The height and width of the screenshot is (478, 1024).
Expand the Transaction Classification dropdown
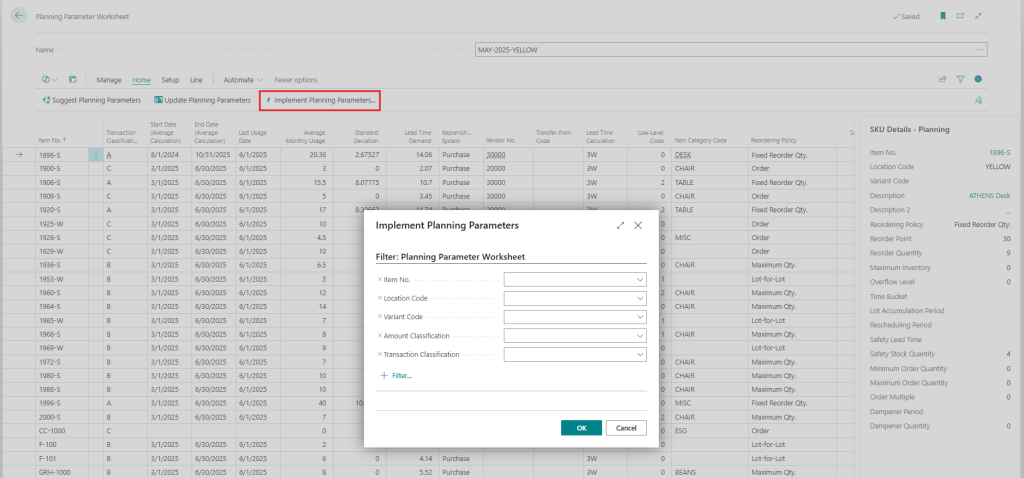coord(640,354)
